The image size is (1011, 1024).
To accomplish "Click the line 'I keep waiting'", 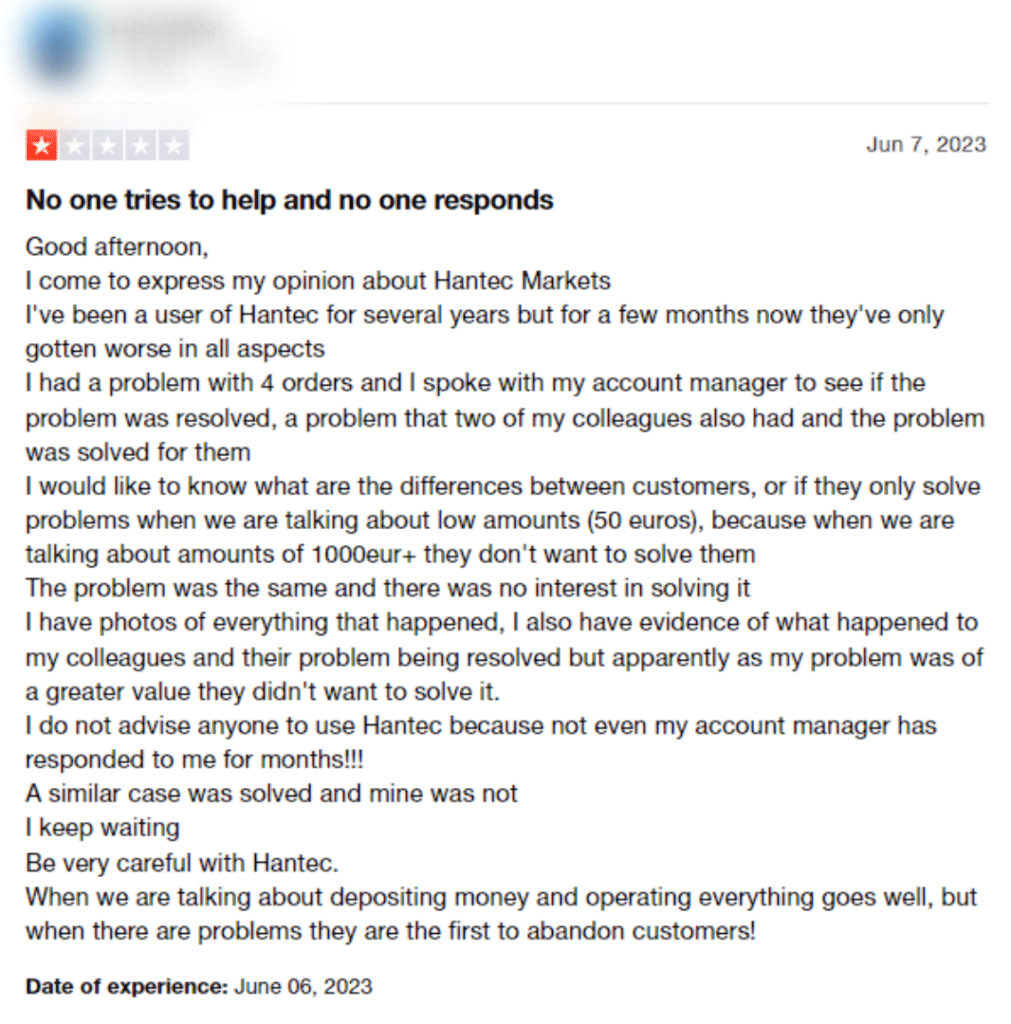I will (103, 827).
